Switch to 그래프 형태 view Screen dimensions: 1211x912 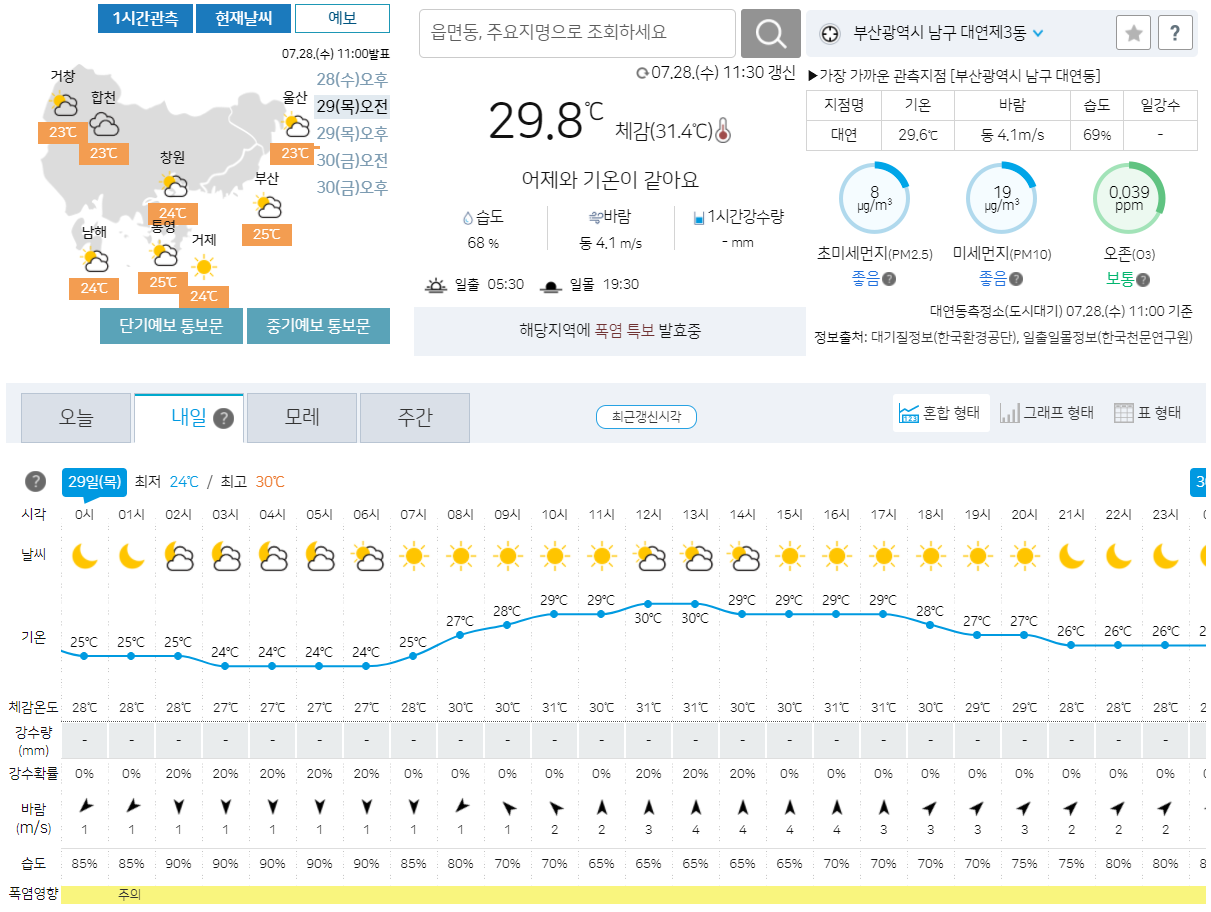[1047, 412]
